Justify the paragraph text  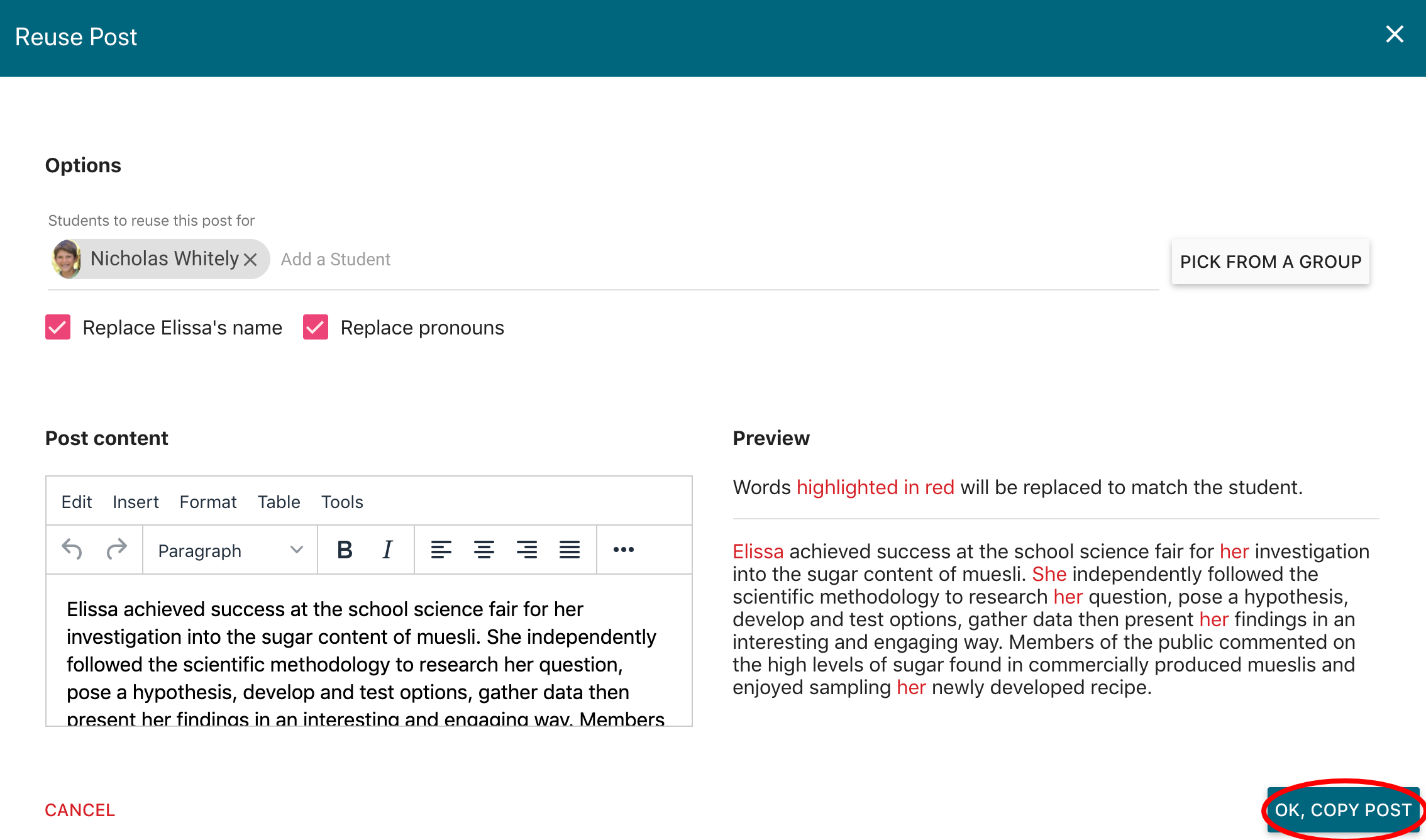(x=570, y=550)
